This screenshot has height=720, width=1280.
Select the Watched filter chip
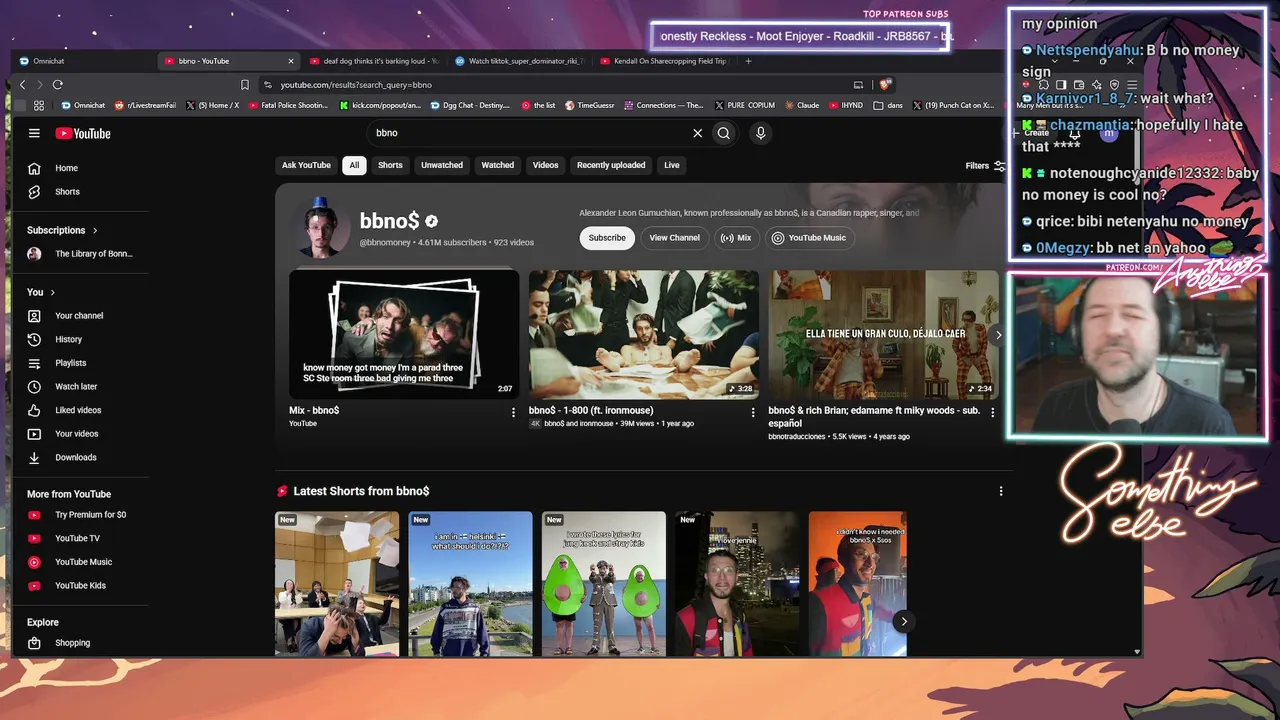498,166
